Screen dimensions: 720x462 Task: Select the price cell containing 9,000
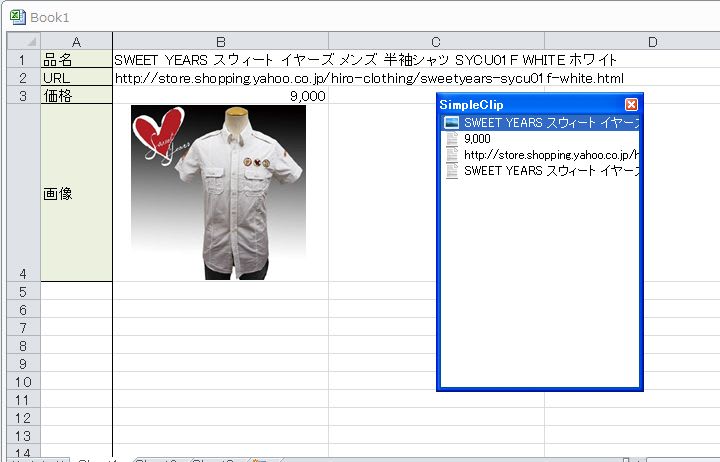point(220,96)
